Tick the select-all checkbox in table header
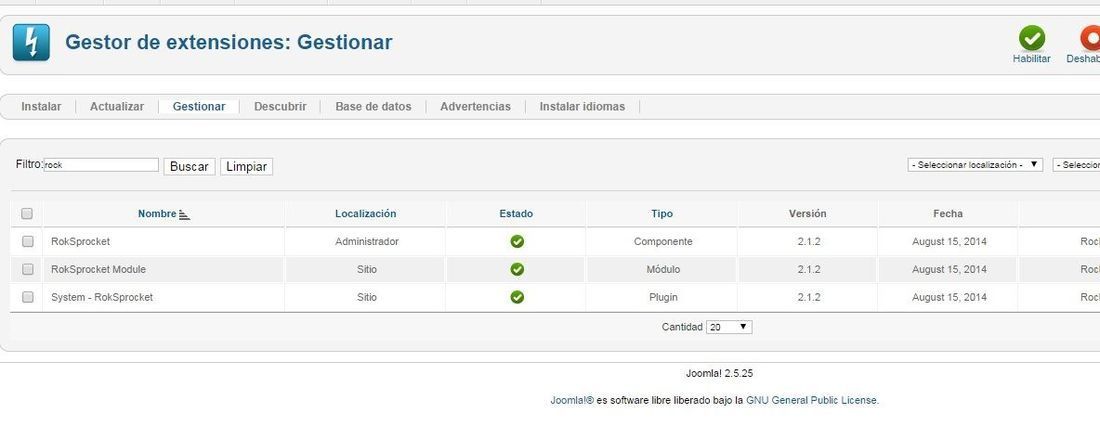 click(x=27, y=213)
